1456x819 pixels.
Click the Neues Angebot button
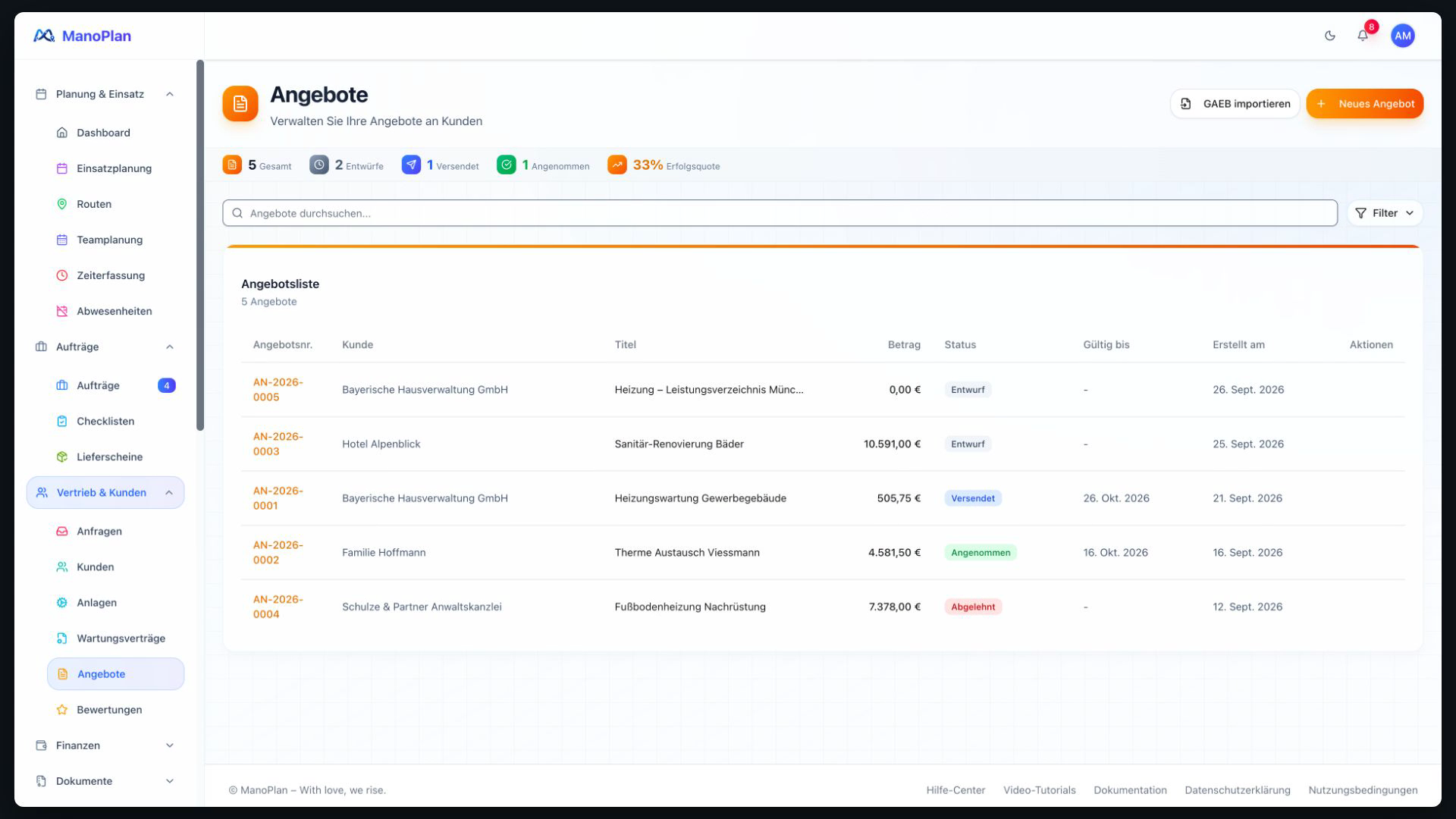click(1364, 104)
